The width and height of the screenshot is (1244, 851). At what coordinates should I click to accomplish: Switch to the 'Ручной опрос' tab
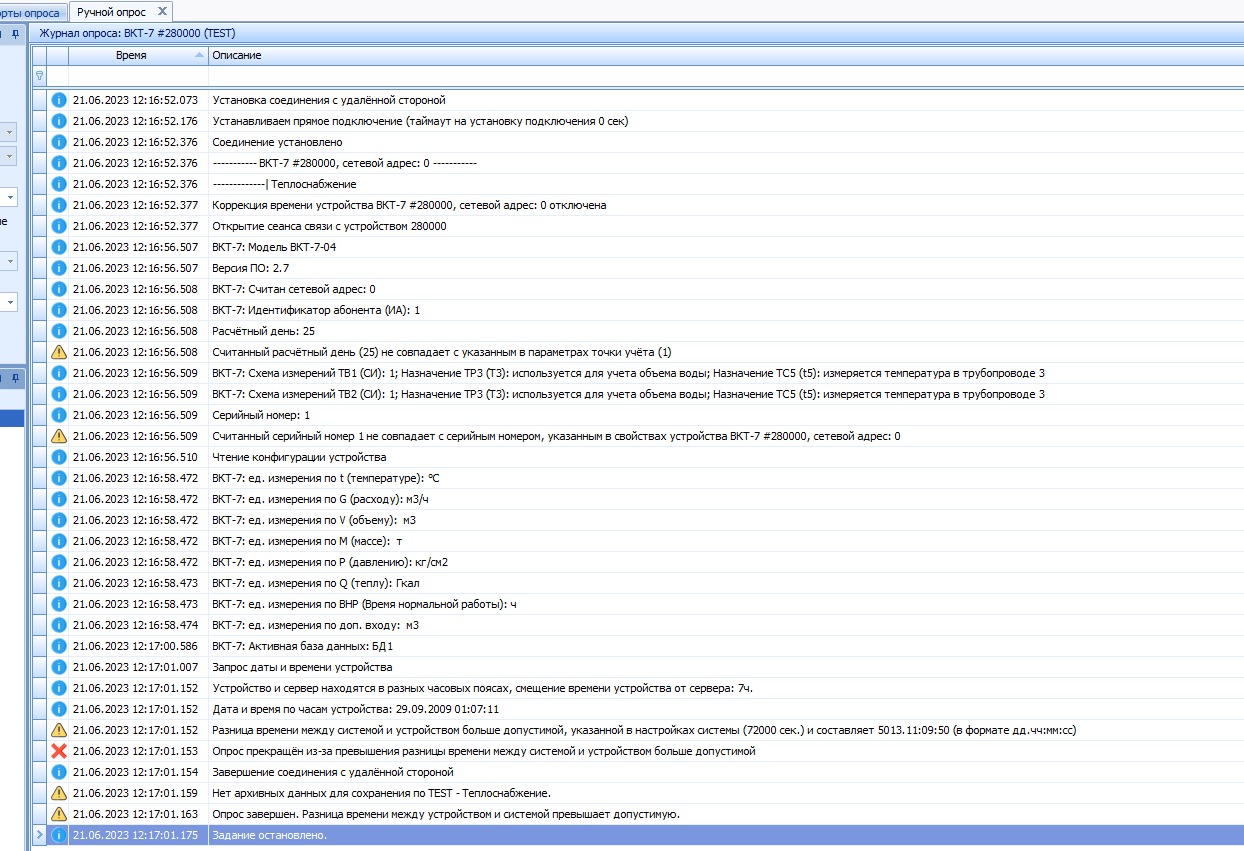click(111, 12)
